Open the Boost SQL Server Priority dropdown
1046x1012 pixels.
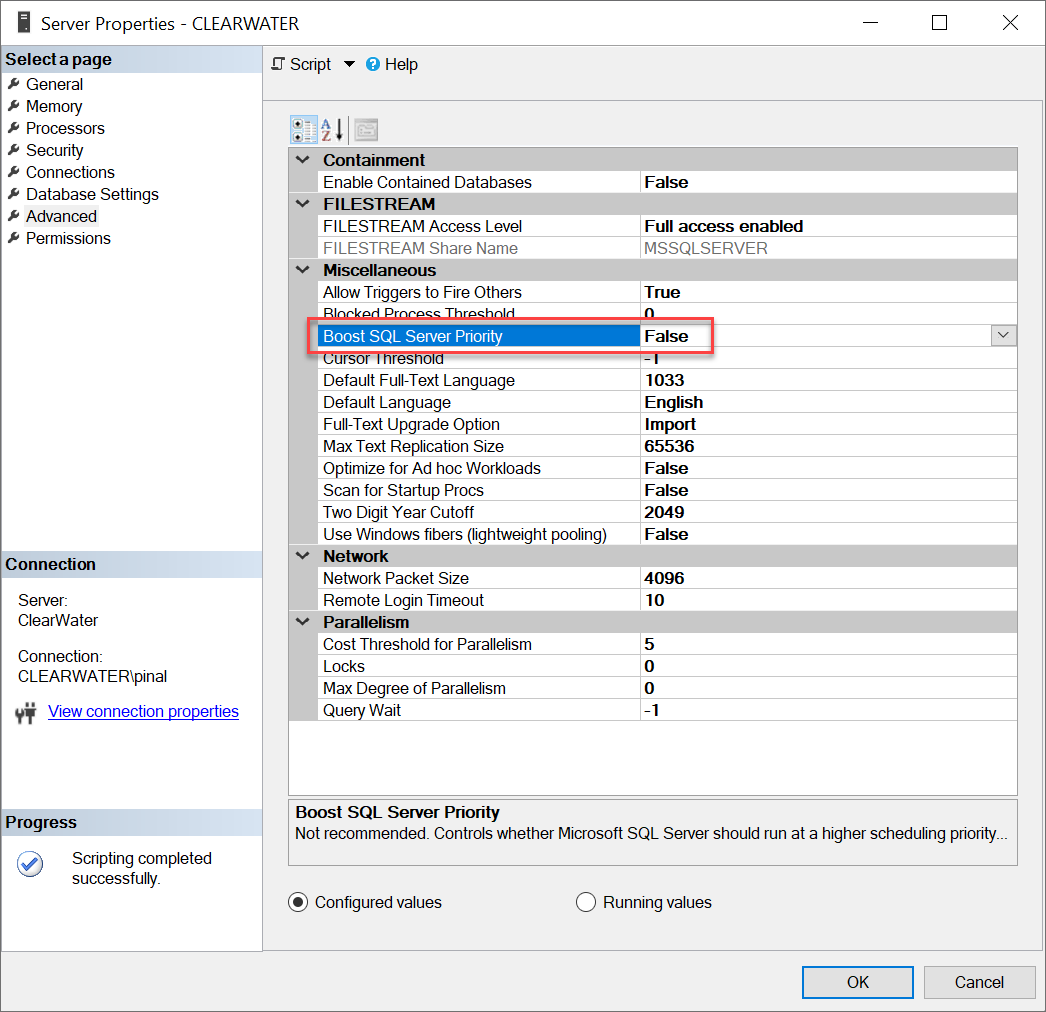tap(1003, 335)
